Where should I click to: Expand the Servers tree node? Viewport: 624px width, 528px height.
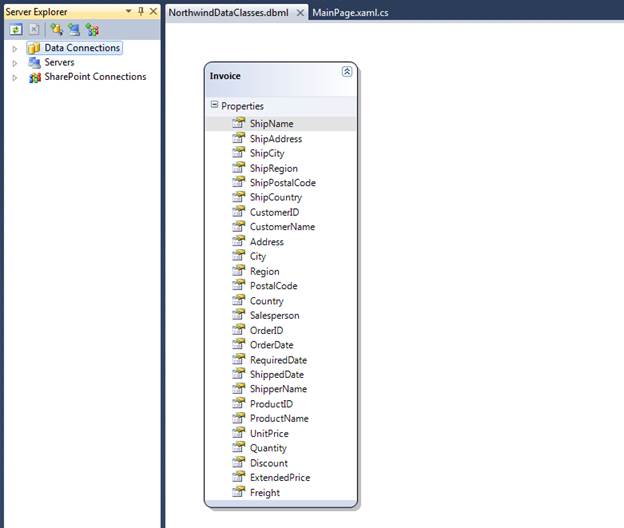[x=15, y=63]
